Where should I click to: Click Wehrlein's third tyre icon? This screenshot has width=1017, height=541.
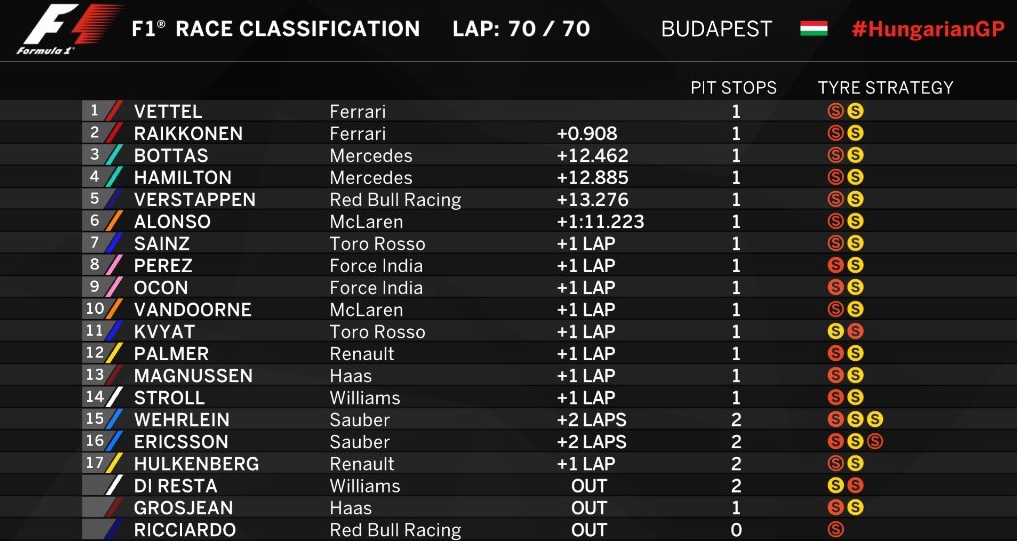876,420
